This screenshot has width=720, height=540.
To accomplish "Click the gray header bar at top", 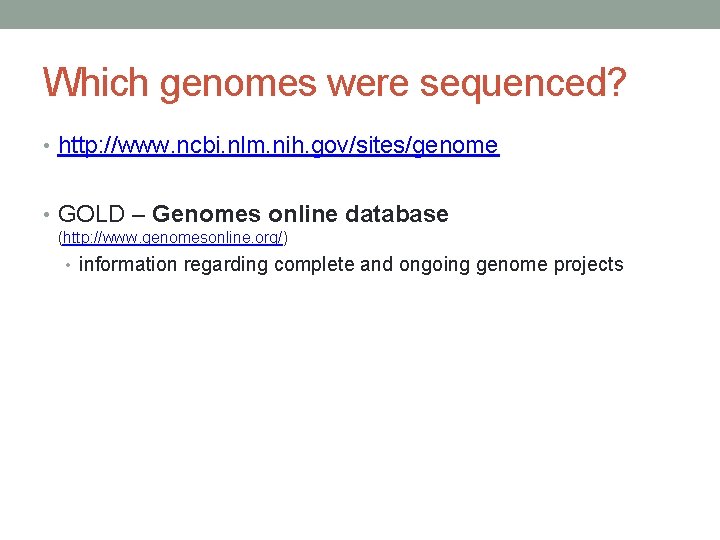I will pyautogui.click(x=360, y=14).
